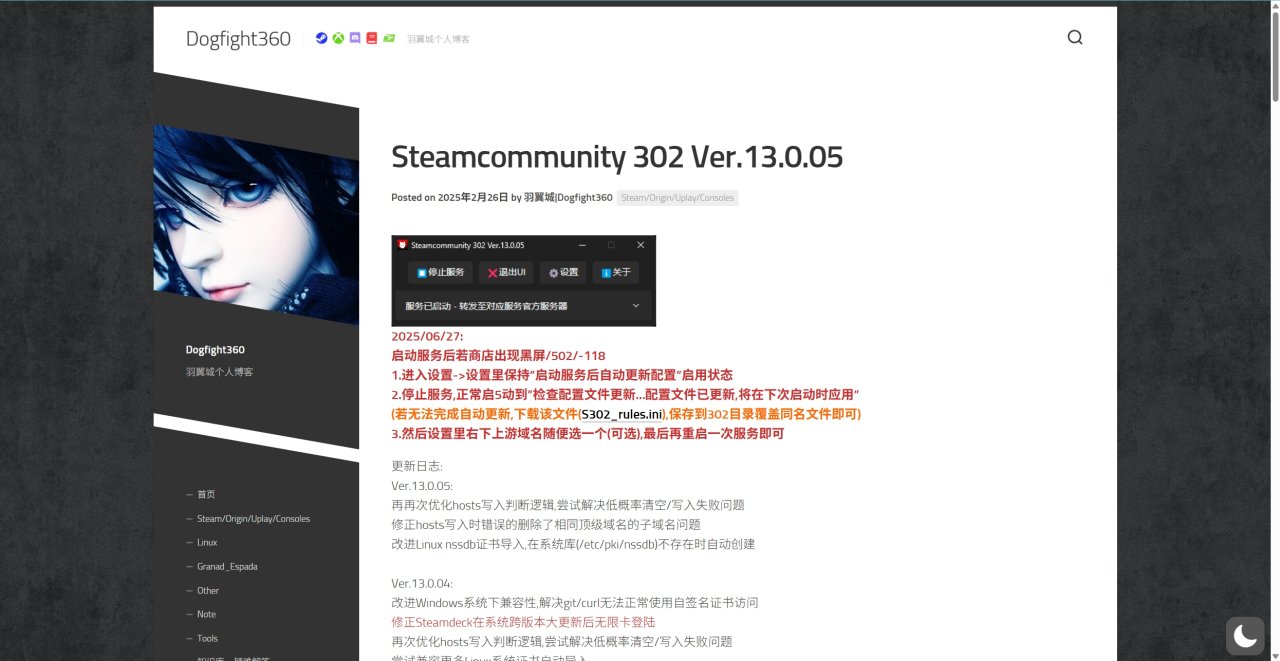Click the post title Steamcommunity 302 Ver.13.0.05
The width and height of the screenshot is (1280, 661).
617,157
